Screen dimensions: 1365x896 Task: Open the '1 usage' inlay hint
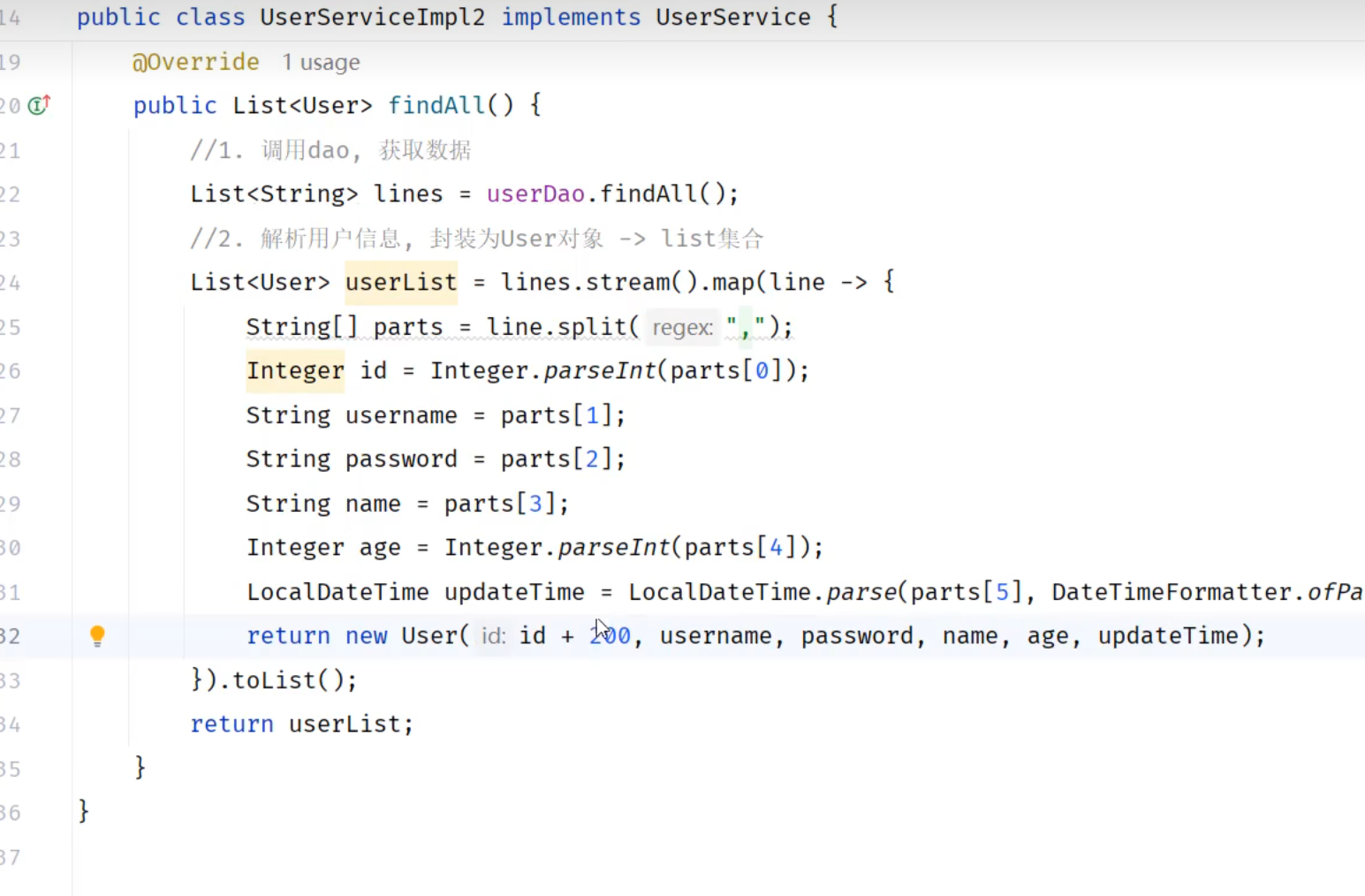(321, 63)
